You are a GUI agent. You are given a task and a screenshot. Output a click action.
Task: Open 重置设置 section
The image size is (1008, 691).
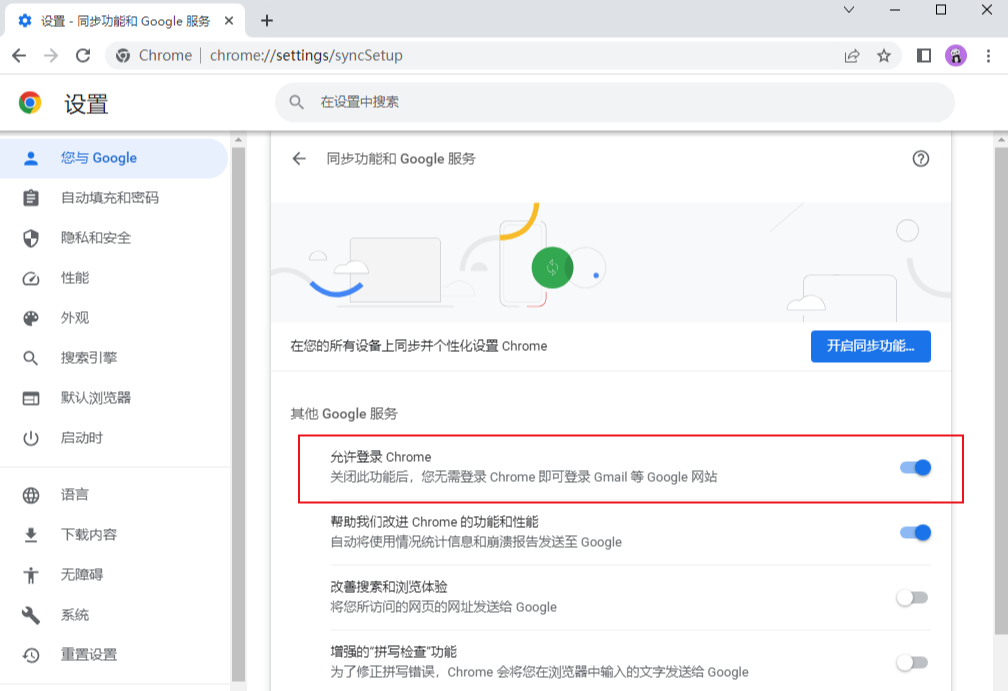click(x=114, y=655)
